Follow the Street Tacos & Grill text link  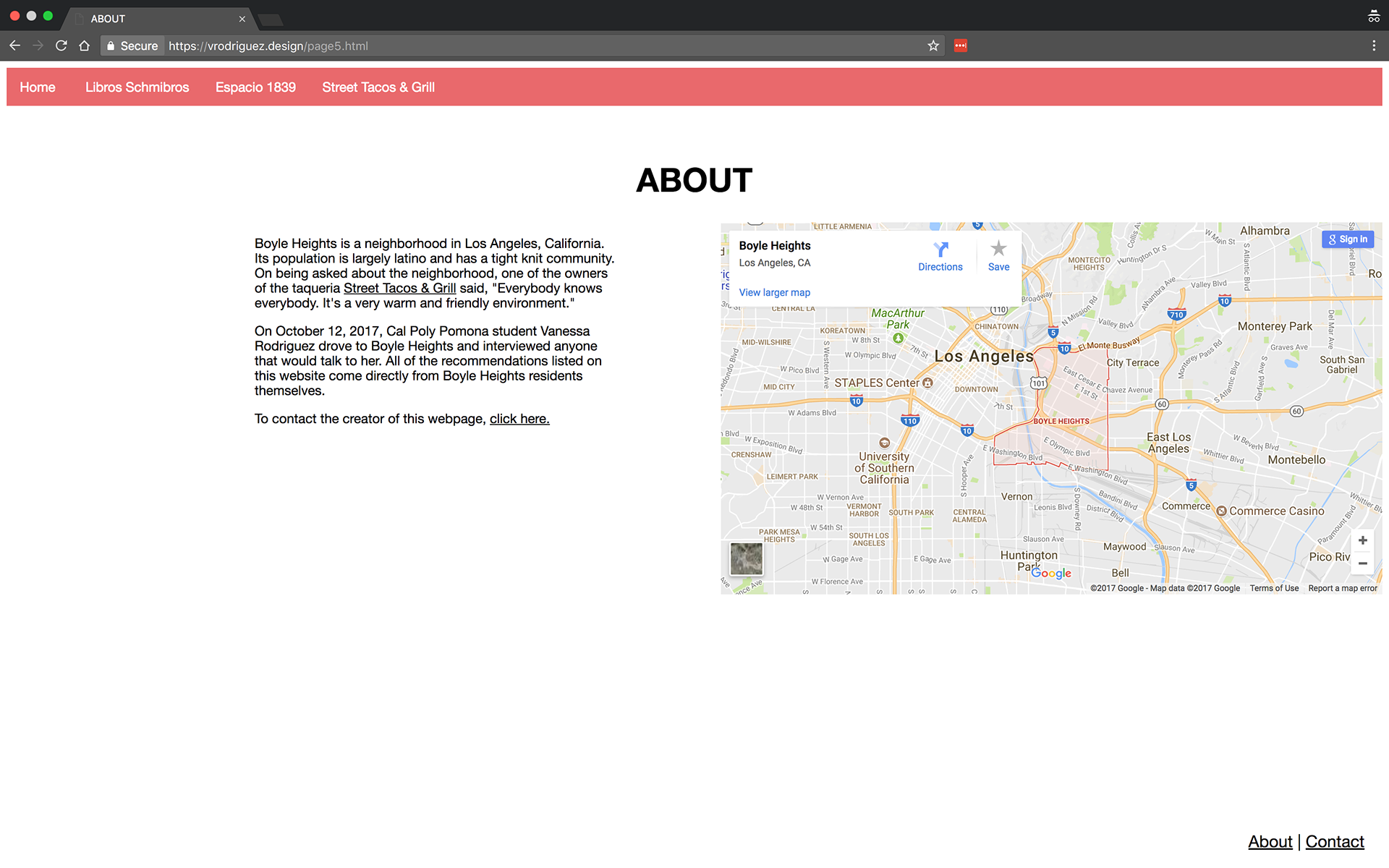[x=399, y=288]
